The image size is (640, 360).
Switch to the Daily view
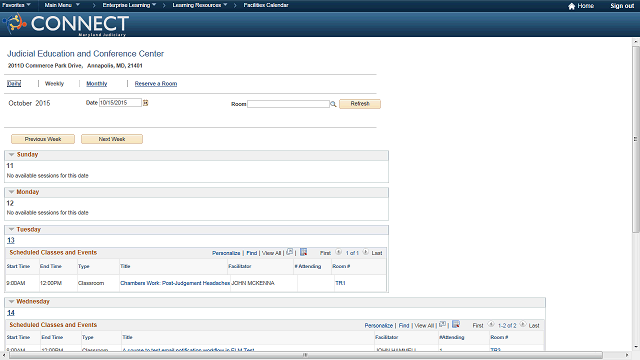pyautogui.click(x=14, y=84)
